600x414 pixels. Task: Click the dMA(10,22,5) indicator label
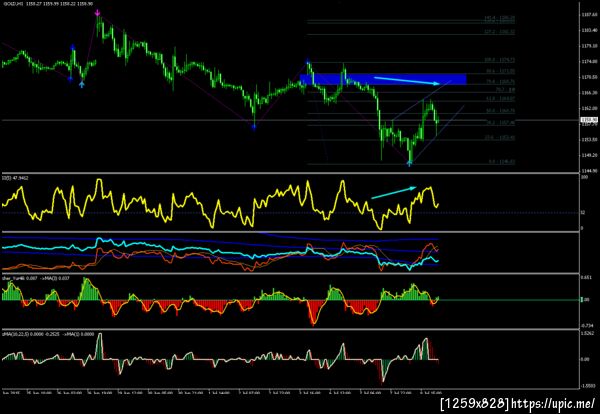coord(15,334)
